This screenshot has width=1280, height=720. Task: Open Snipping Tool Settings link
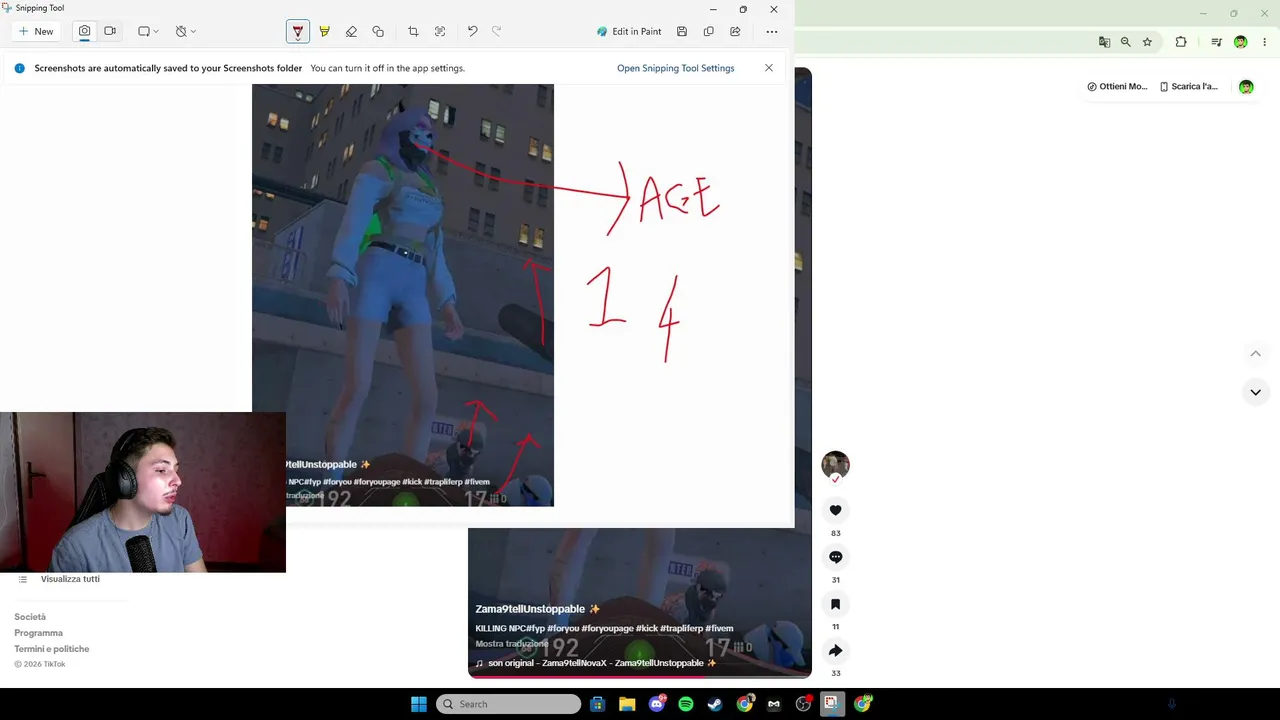675,68
